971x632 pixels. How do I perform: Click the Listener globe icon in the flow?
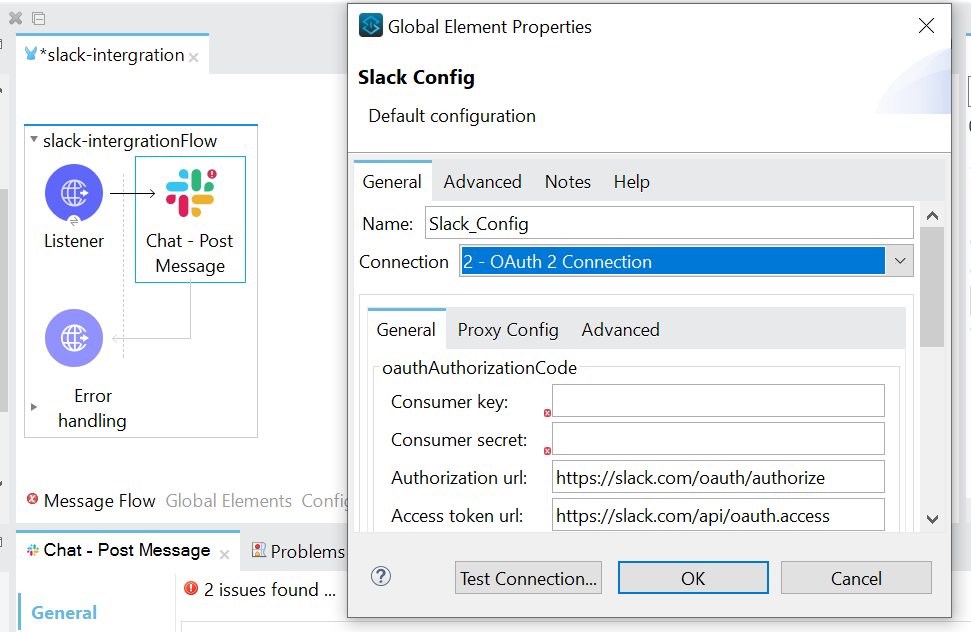pos(74,193)
